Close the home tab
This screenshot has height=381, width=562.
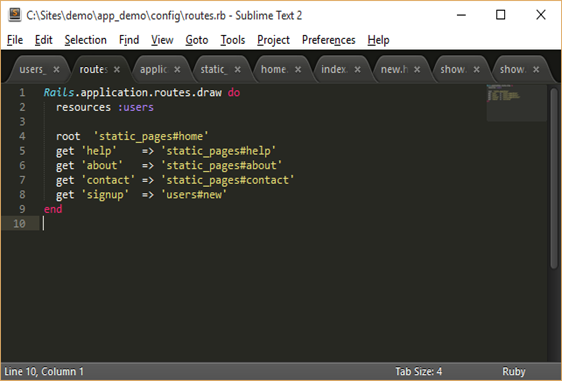point(298,69)
